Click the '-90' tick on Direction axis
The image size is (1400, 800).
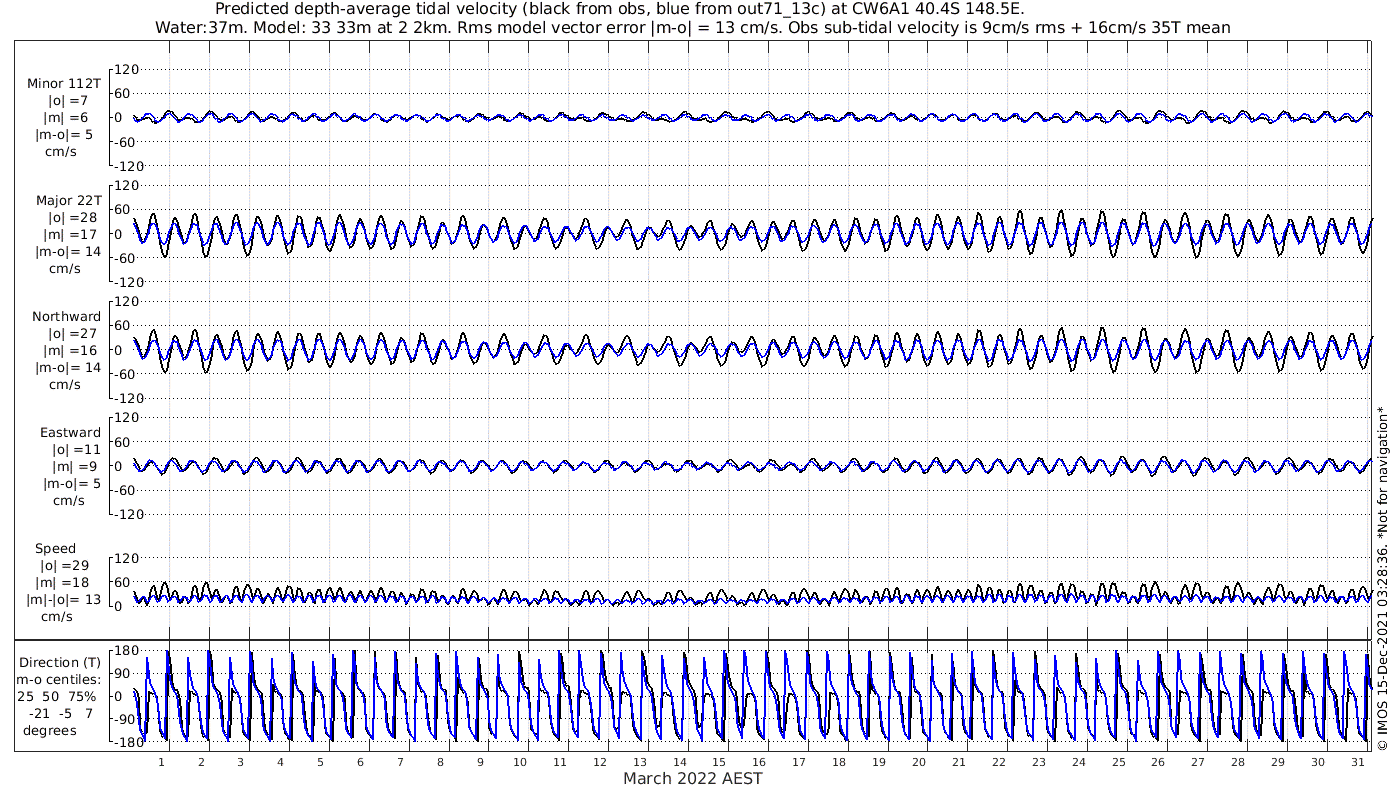(126, 719)
